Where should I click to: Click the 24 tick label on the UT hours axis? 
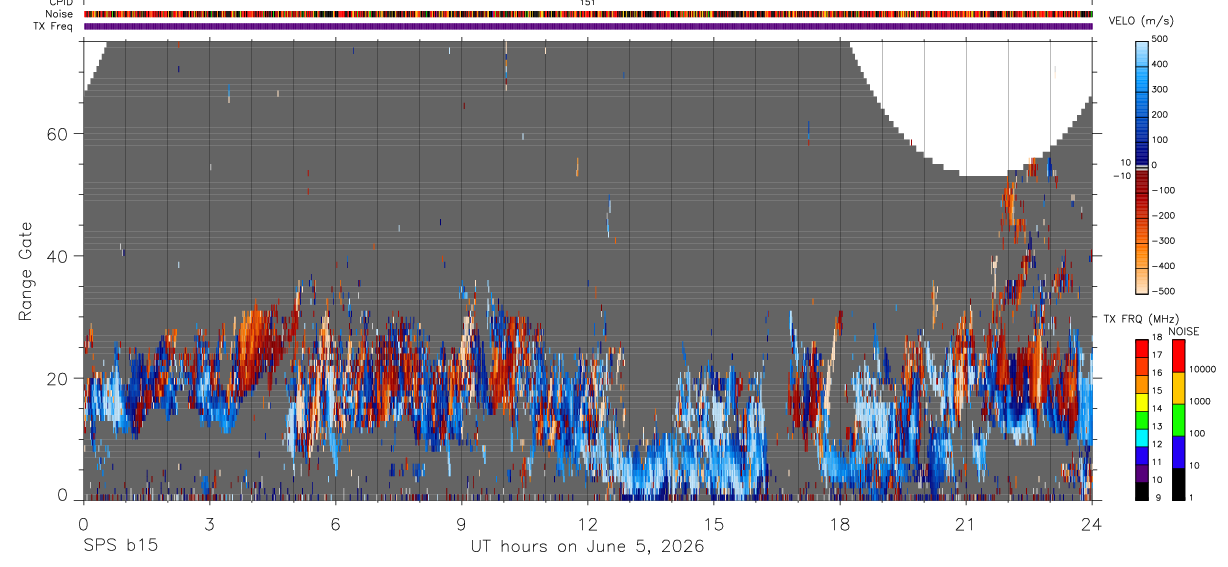1092,524
